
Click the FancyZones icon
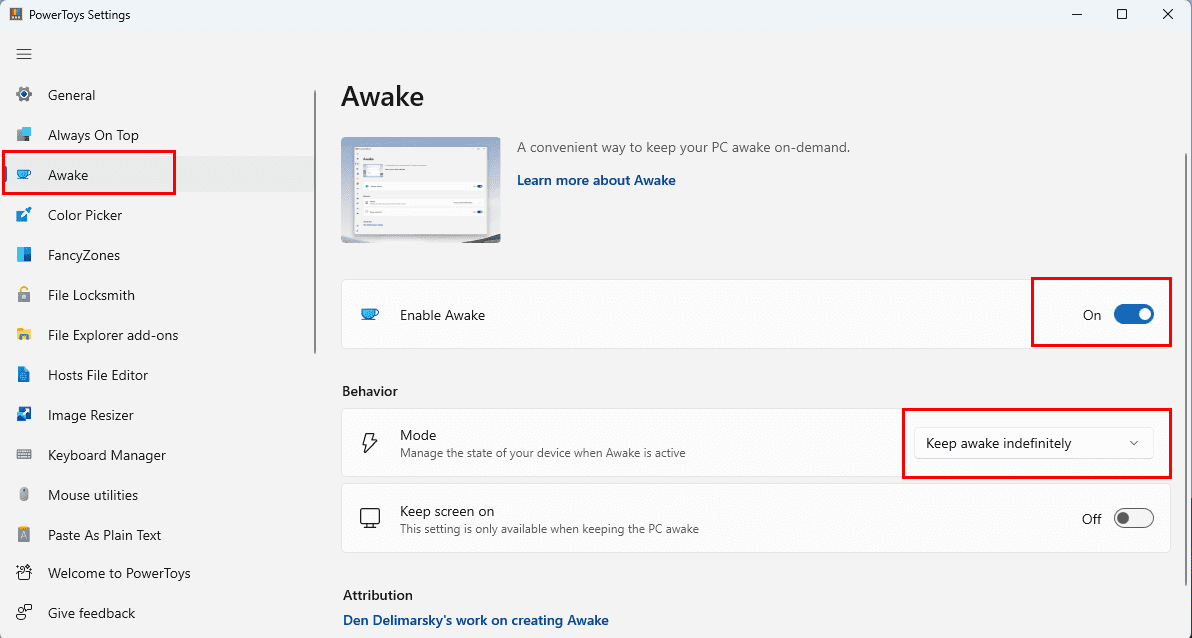[x=24, y=255]
